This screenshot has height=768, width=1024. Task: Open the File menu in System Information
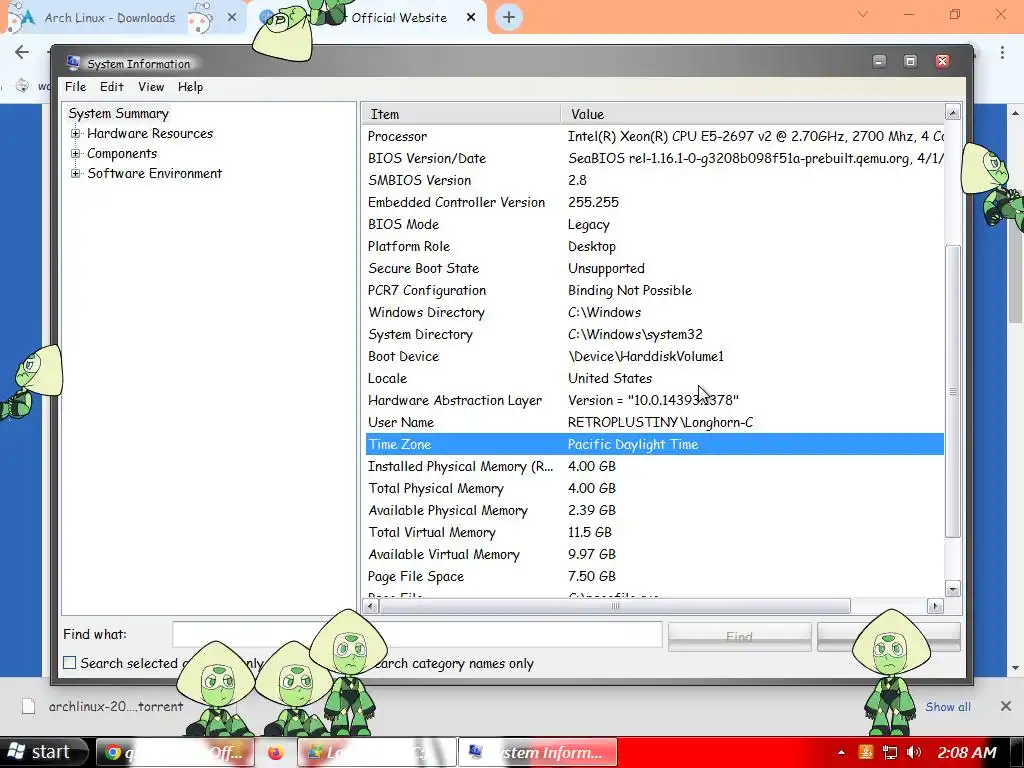(75, 87)
